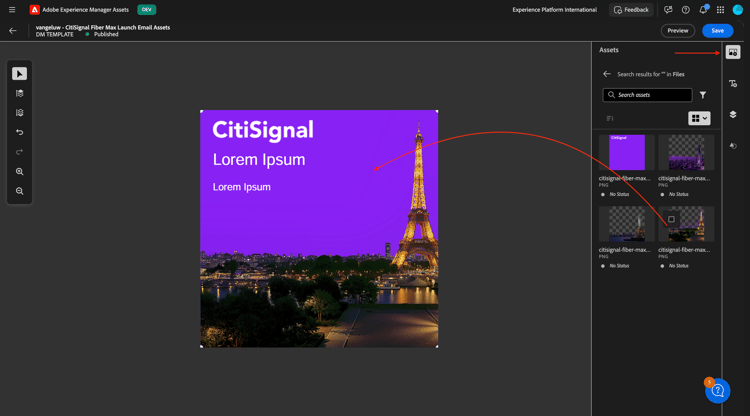750x416 pixels.
Task: Click layer-order icon directly below selection arrow
Action: click(20, 93)
